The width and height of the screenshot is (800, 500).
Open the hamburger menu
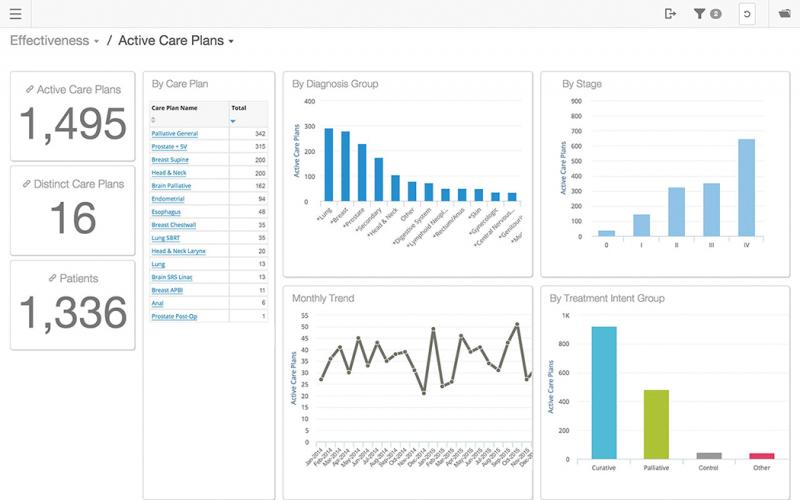(x=15, y=14)
